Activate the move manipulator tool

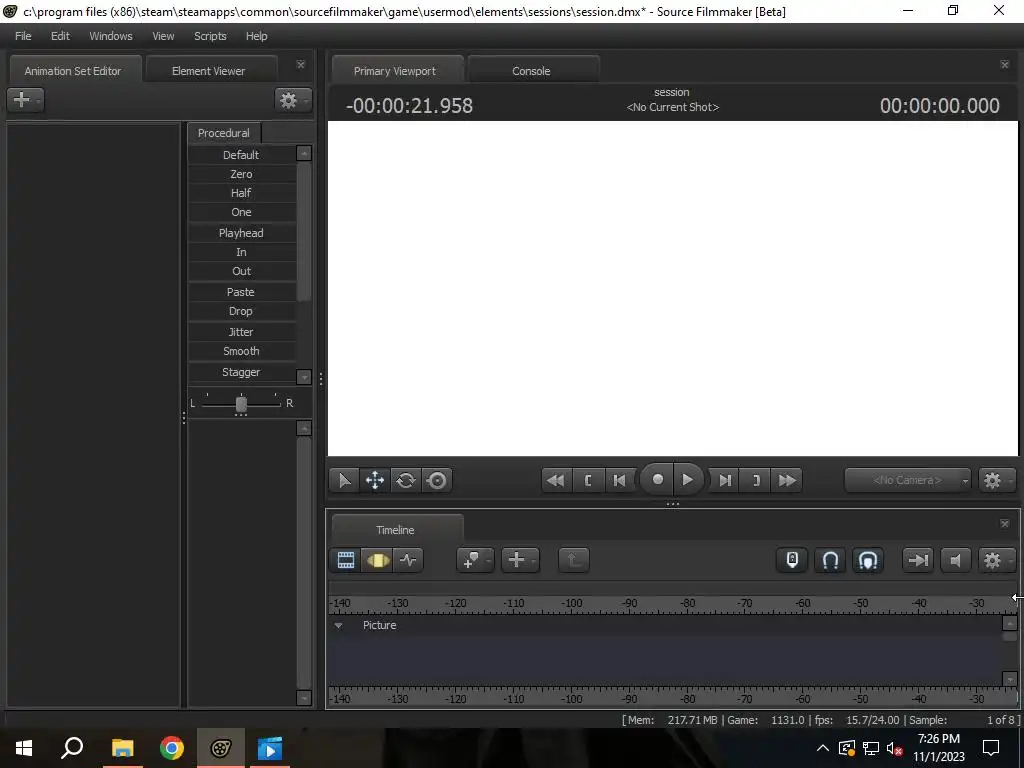(375, 481)
